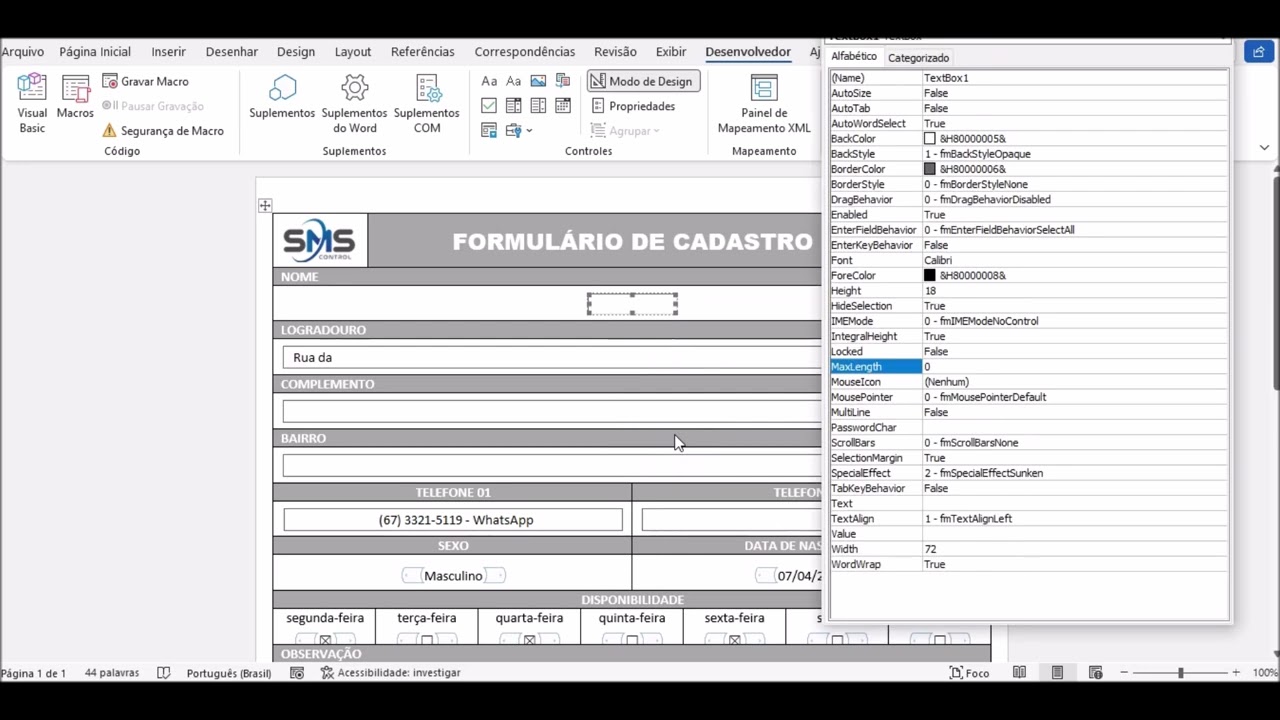Open the Referências tab

point(422,52)
